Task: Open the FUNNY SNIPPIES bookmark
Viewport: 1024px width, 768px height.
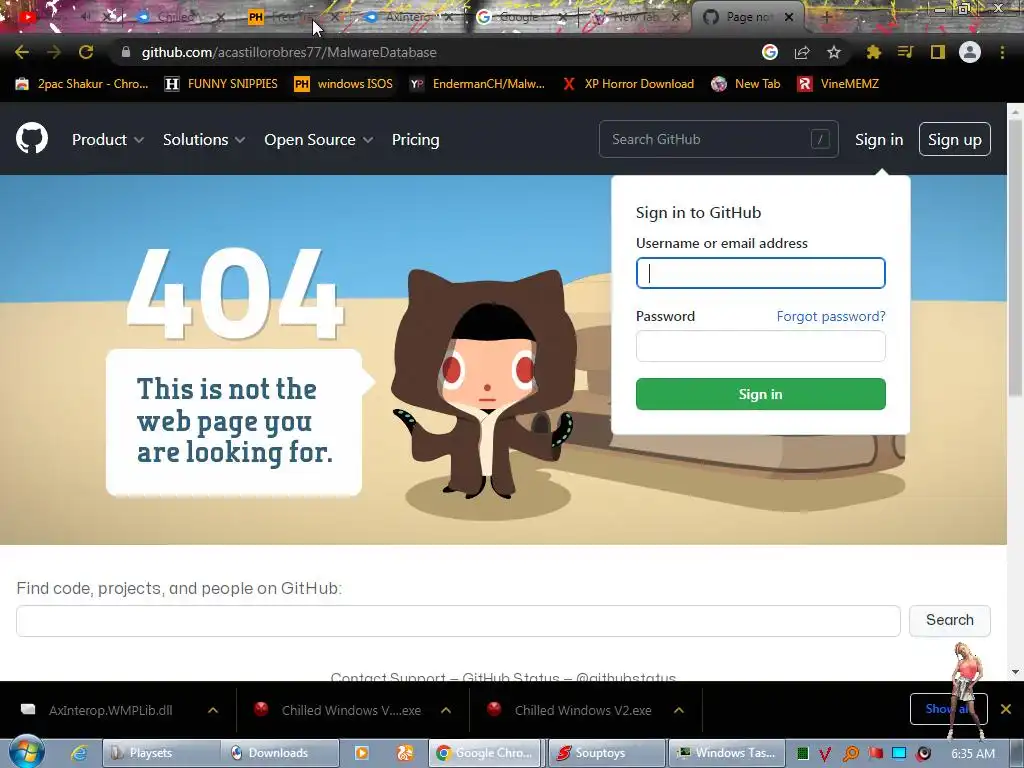Action: (221, 84)
